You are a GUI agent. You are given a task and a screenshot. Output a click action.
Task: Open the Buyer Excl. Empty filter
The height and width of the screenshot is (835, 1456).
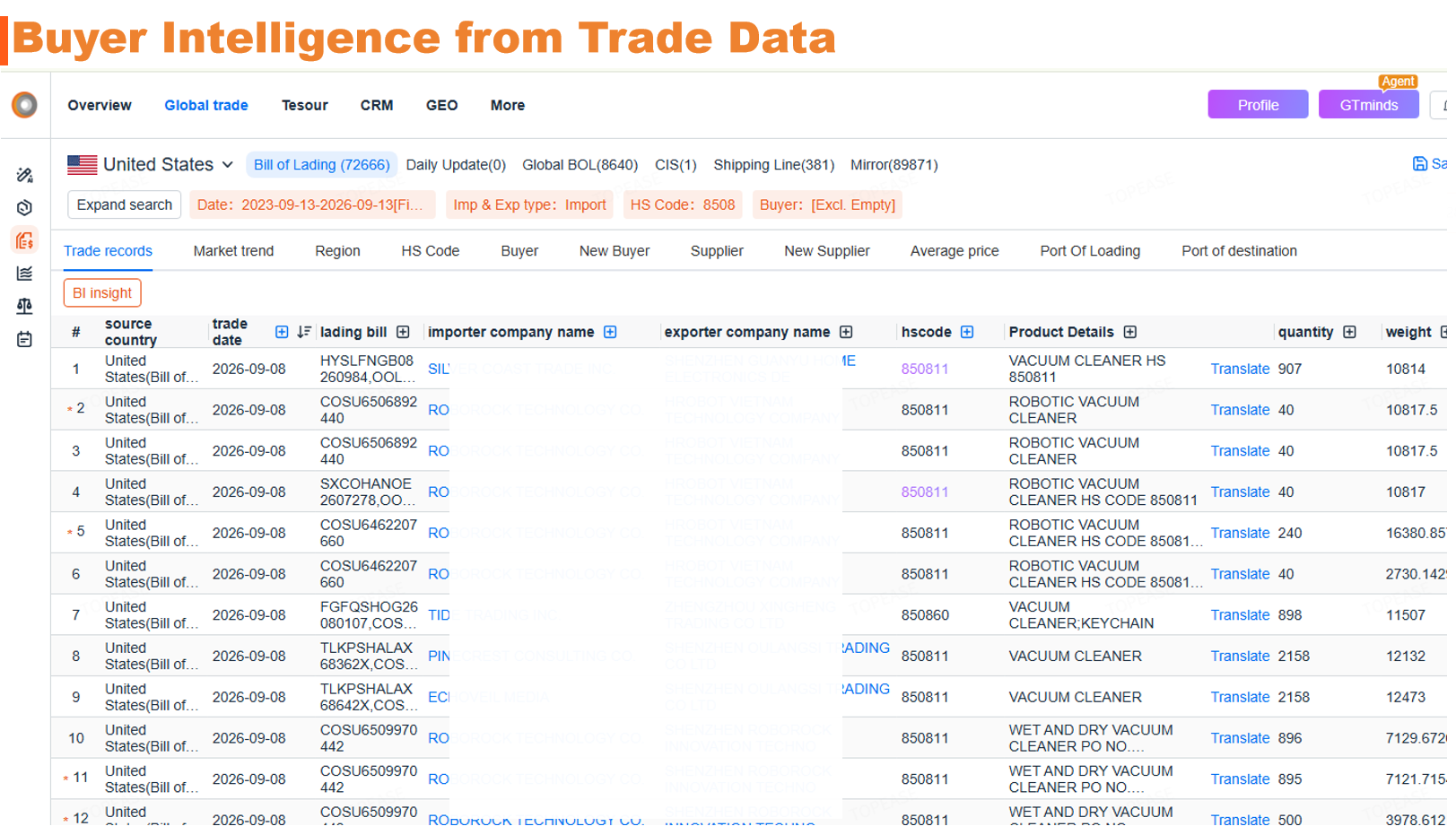point(827,204)
